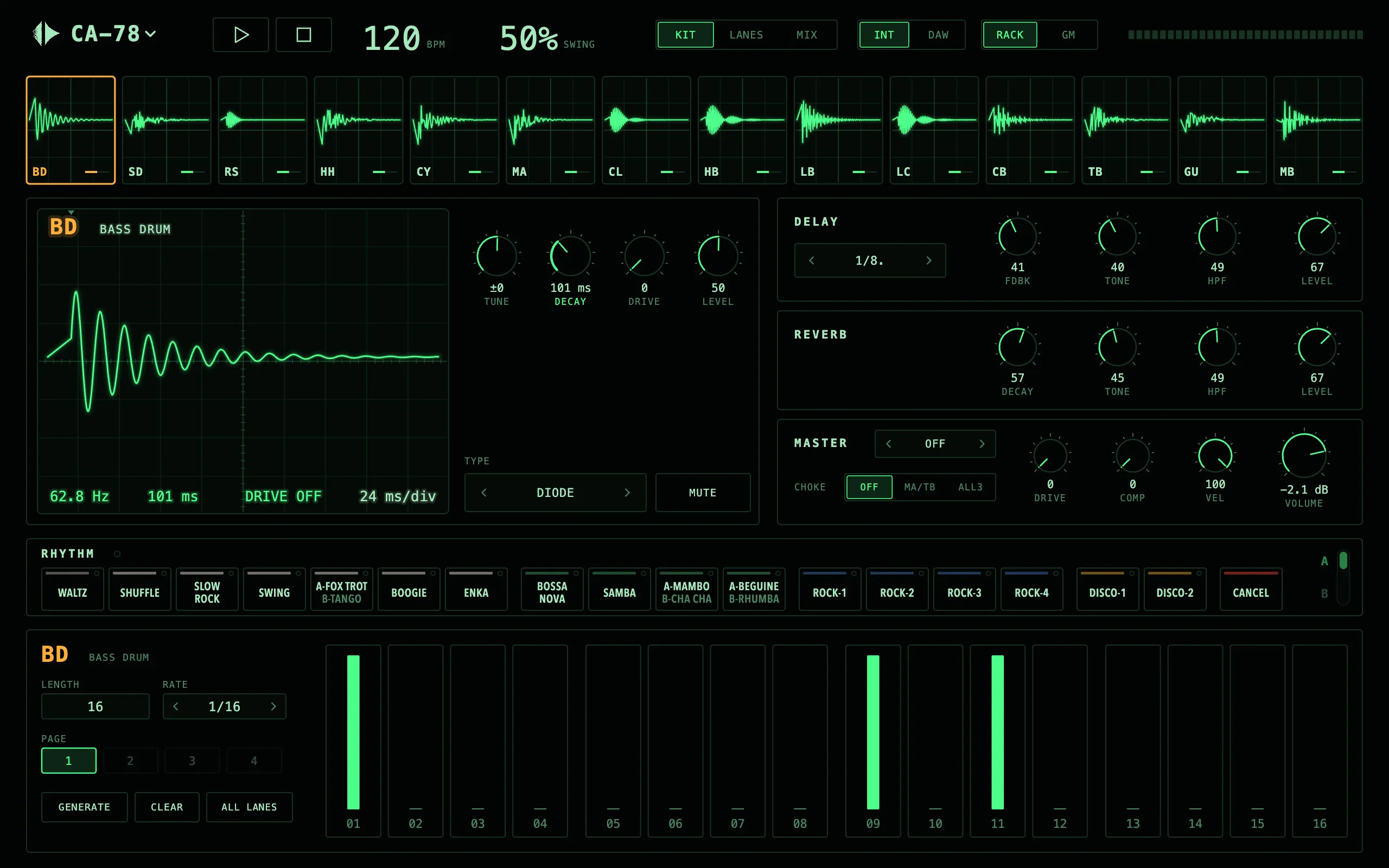This screenshot has height=868, width=1389.
Task: Open the CA-78 preset dropdown
Action: click(112, 34)
